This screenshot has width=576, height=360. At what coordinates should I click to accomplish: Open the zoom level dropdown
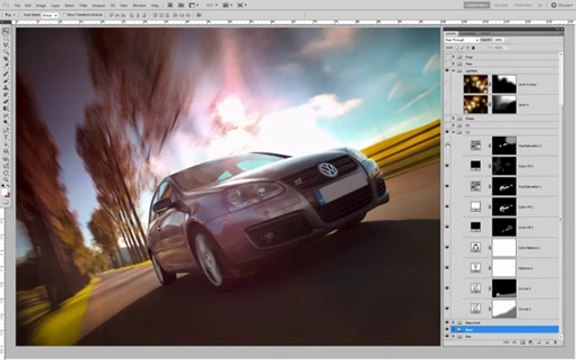pos(211,5)
